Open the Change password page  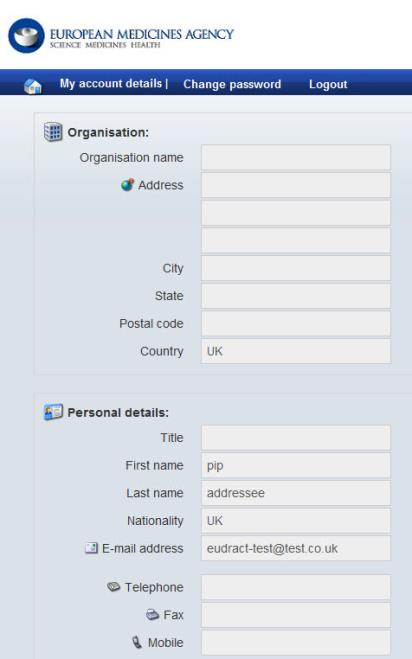(x=232, y=84)
